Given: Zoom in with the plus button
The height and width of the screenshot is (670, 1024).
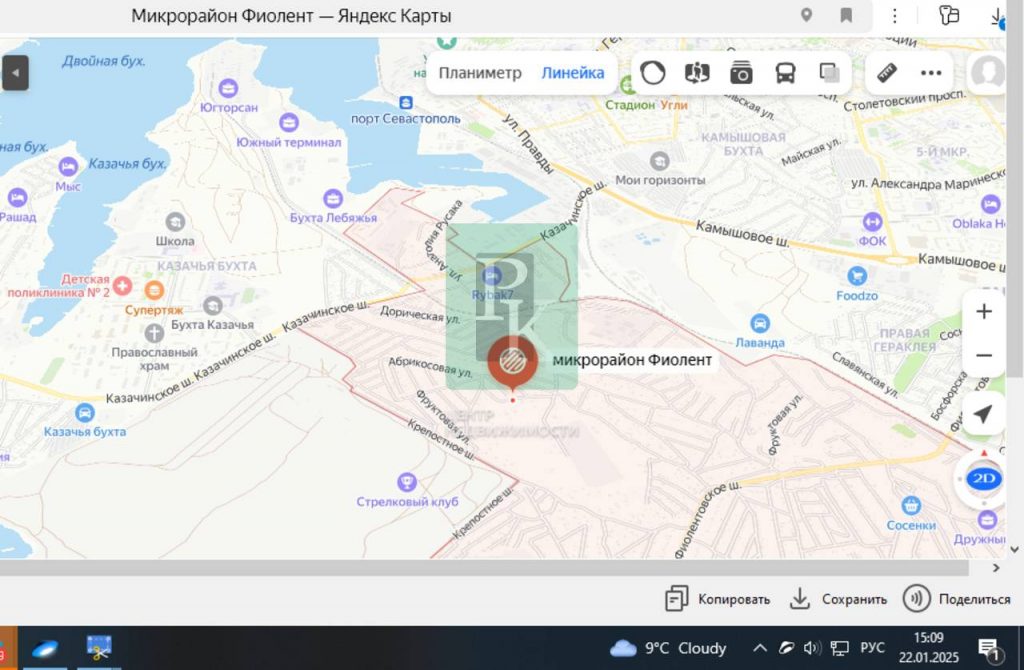Looking at the screenshot, I should [x=984, y=312].
